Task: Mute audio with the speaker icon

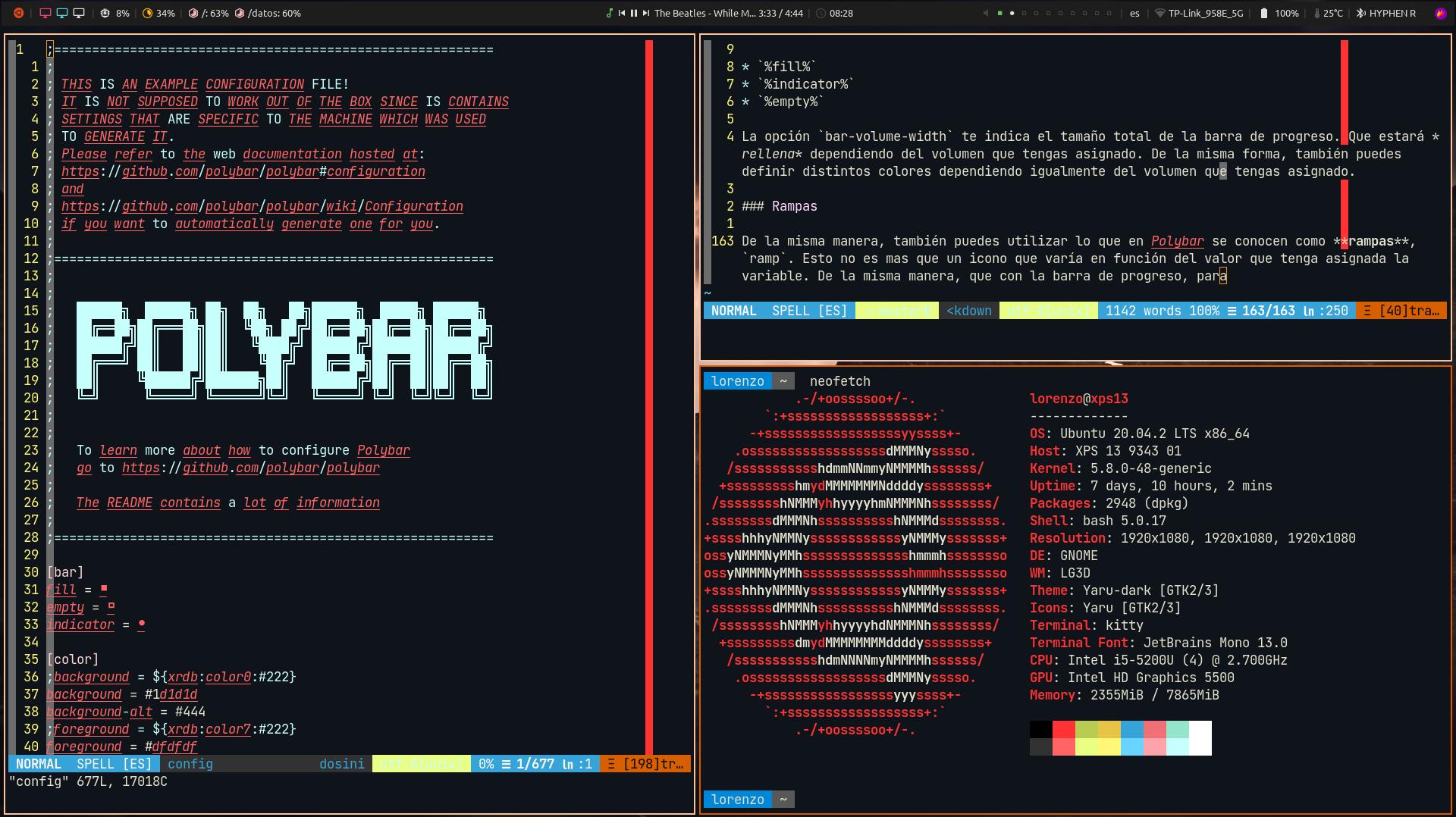Action: click(986, 13)
